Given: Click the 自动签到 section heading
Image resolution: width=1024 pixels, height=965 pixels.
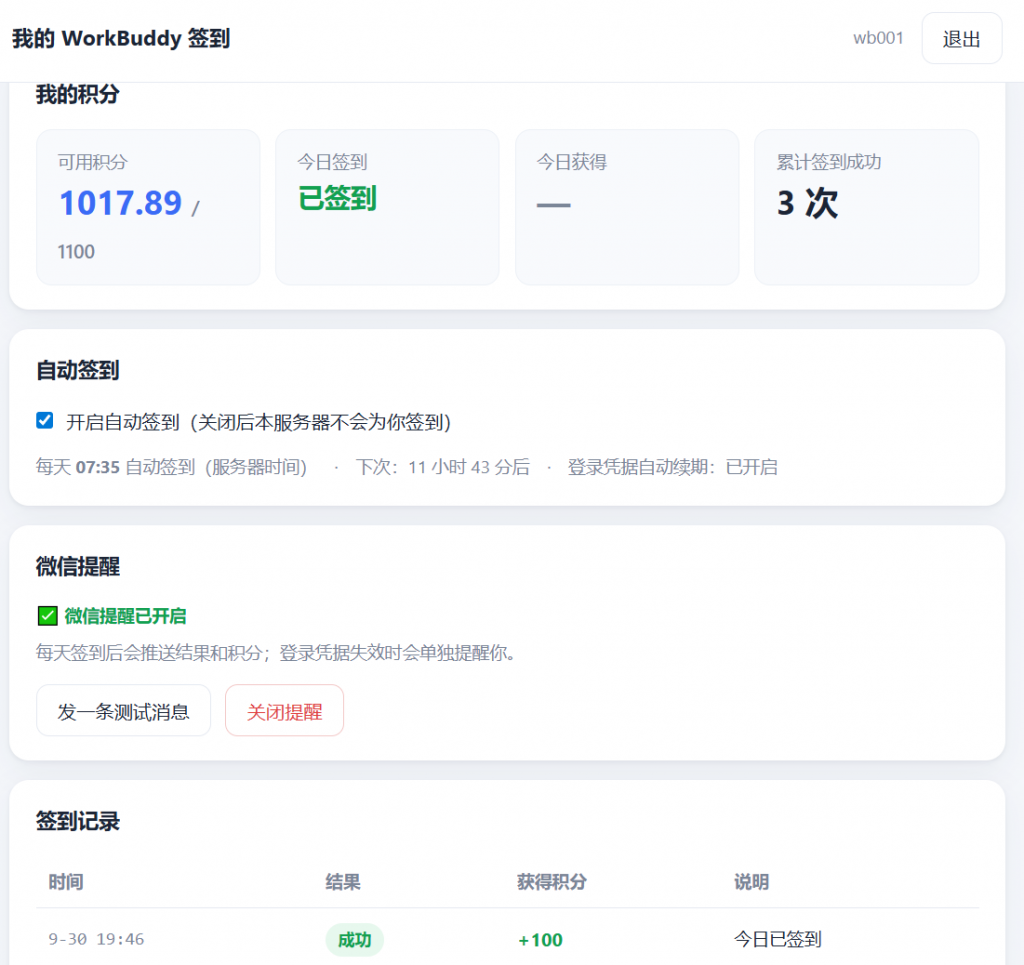Looking at the screenshot, I should pyautogui.click(x=78, y=370).
